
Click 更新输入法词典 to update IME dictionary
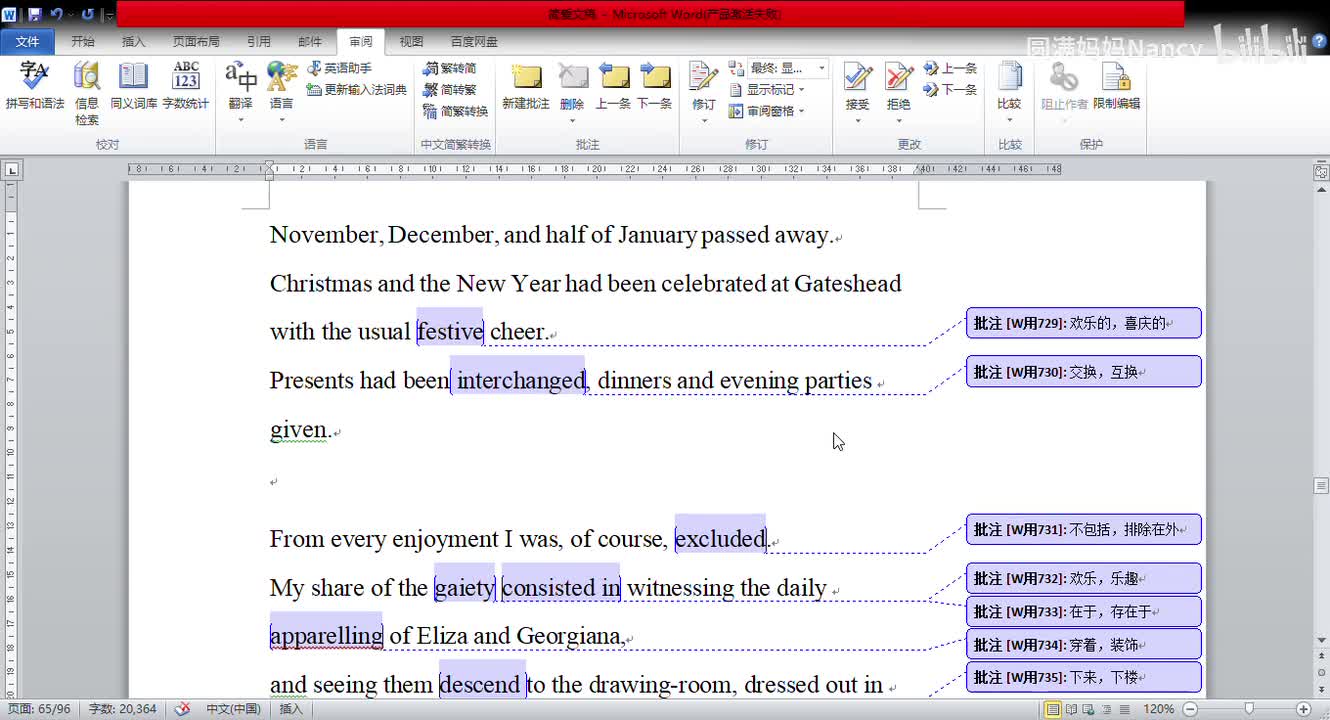point(356,90)
